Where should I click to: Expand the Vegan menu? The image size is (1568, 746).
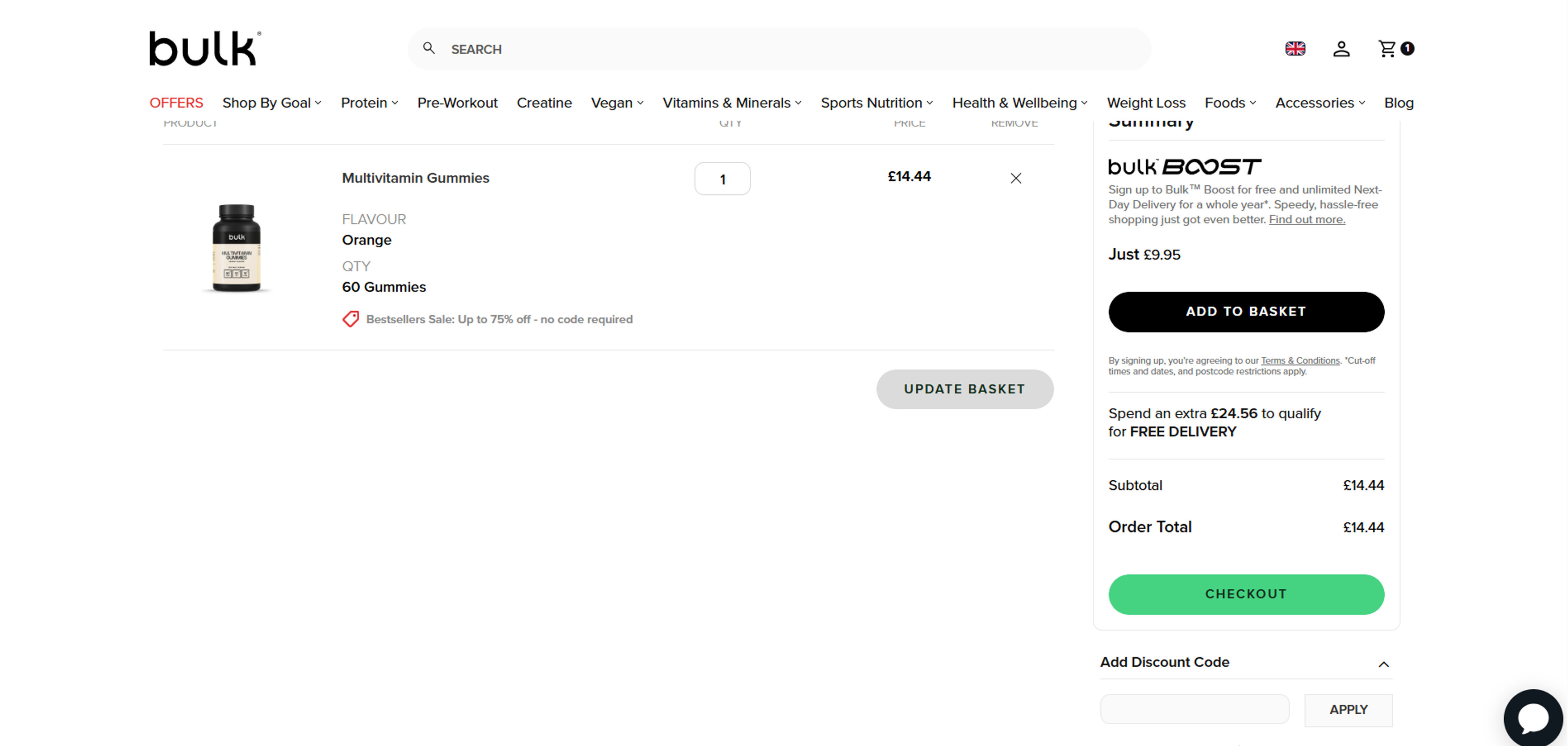click(617, 103)
